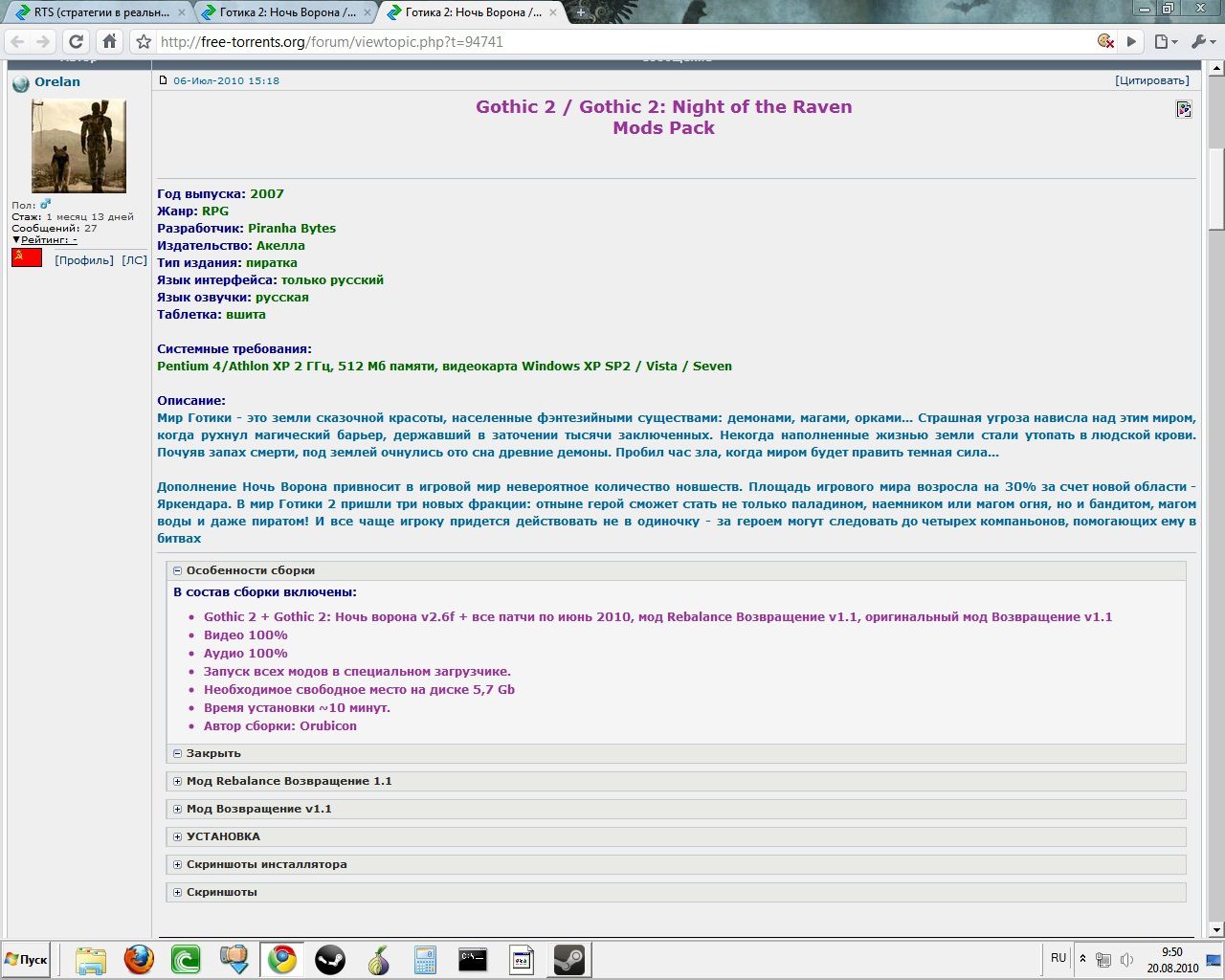
Task: Open the post icon next to the post date
Action: (x=163, y=80)
